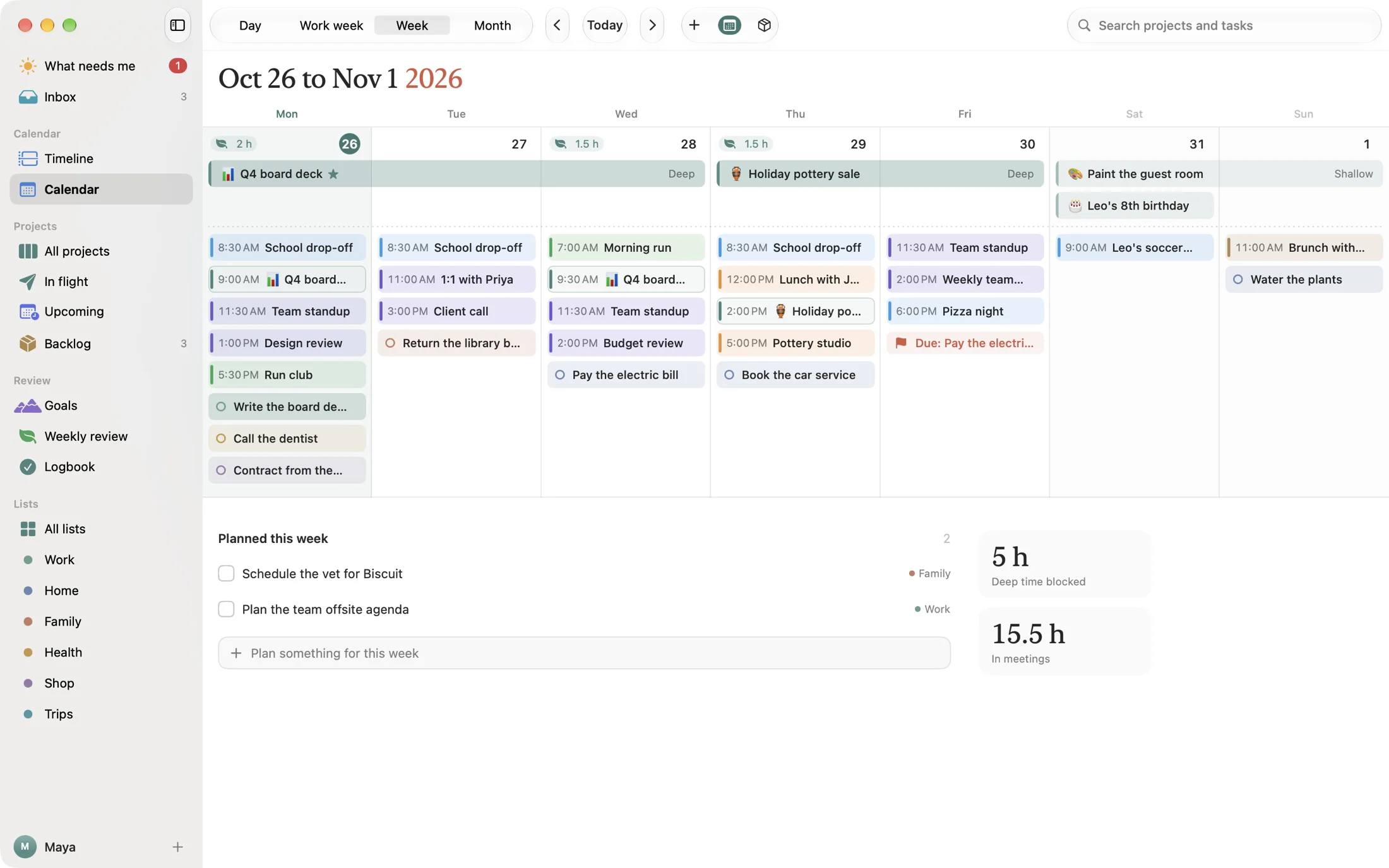The image size is (1389, 868).
Task: Select the Family list with orange dot
Action: (x=101, y=621)
